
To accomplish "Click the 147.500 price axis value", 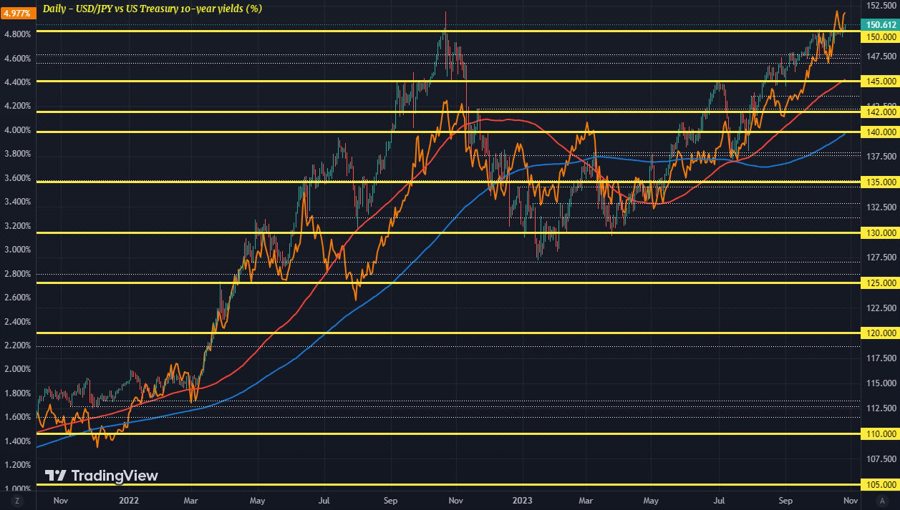I will coord(881,56).
